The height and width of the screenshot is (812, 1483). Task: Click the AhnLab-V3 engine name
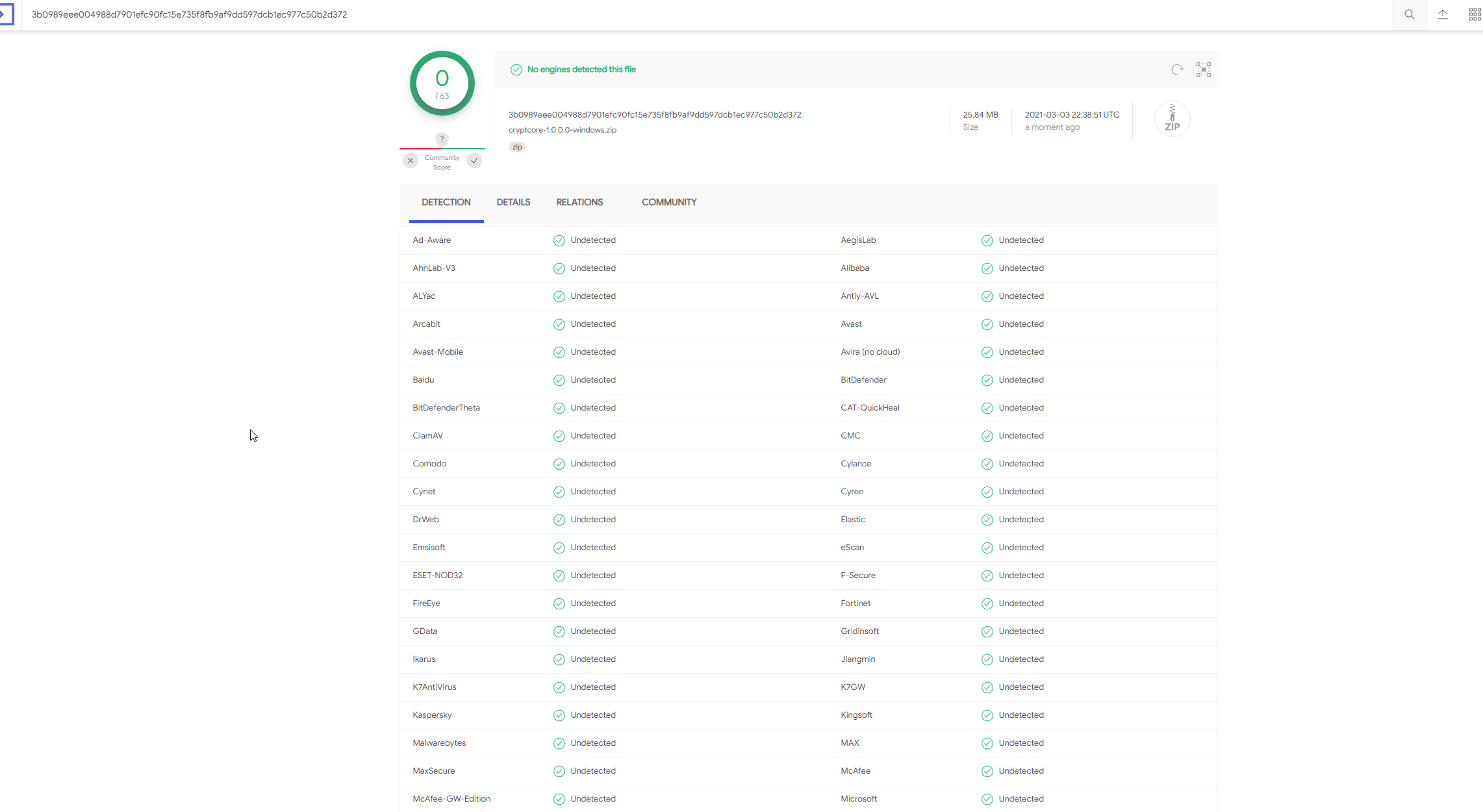click(x=434, y=268)
